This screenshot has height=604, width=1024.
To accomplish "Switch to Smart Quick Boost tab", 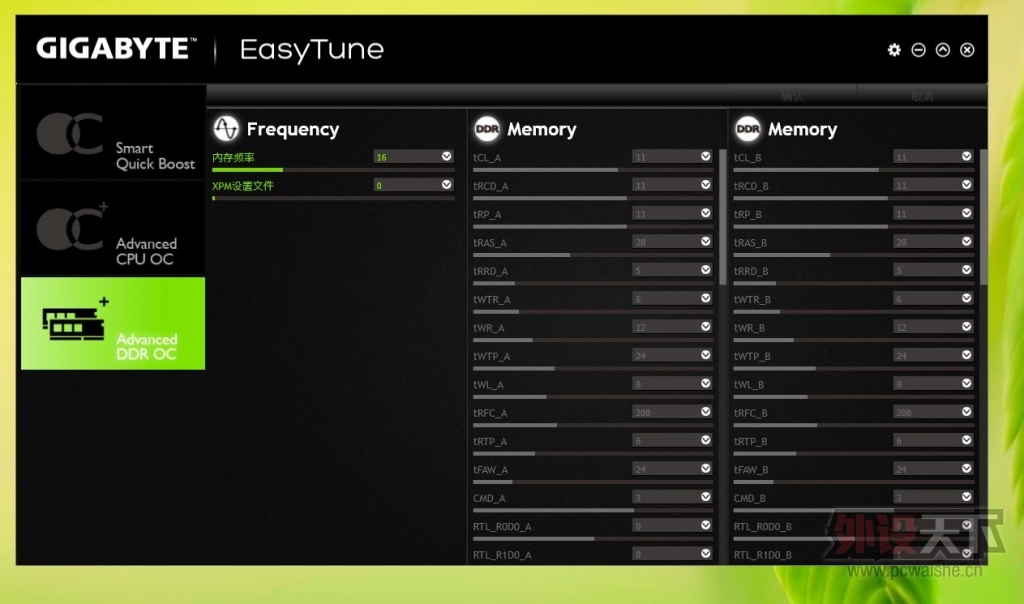I will tap(113, 133).
